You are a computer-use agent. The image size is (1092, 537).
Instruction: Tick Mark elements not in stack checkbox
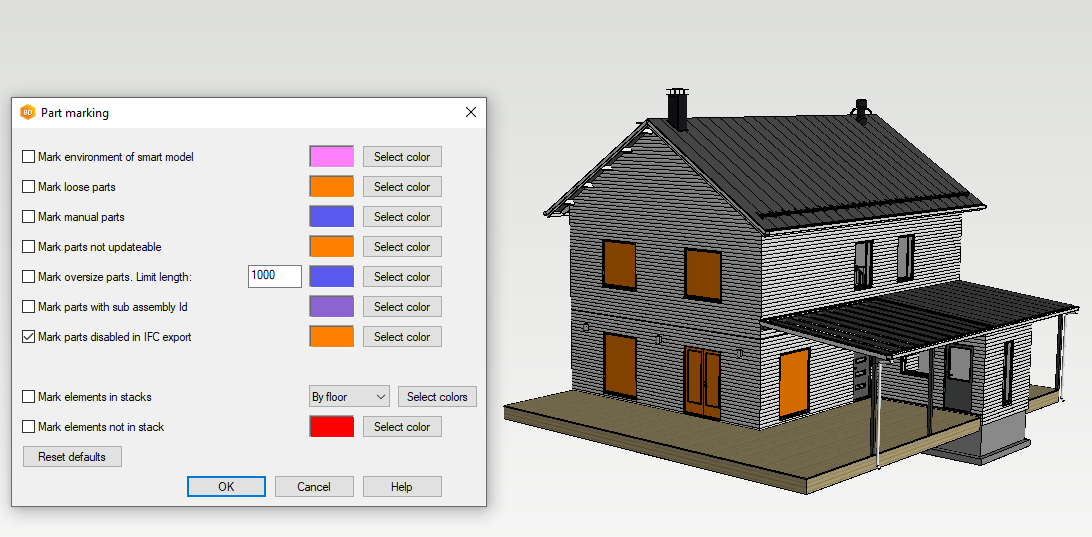pos(28,427)
